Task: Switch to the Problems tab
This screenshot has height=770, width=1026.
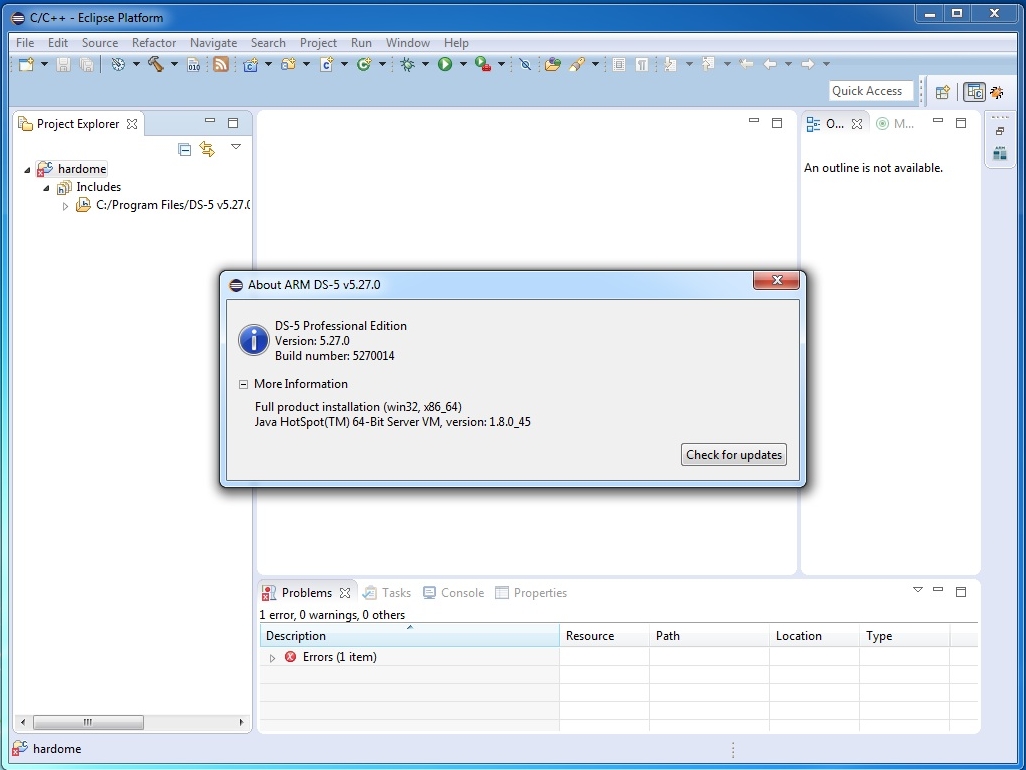Action: tap(306, 593)
